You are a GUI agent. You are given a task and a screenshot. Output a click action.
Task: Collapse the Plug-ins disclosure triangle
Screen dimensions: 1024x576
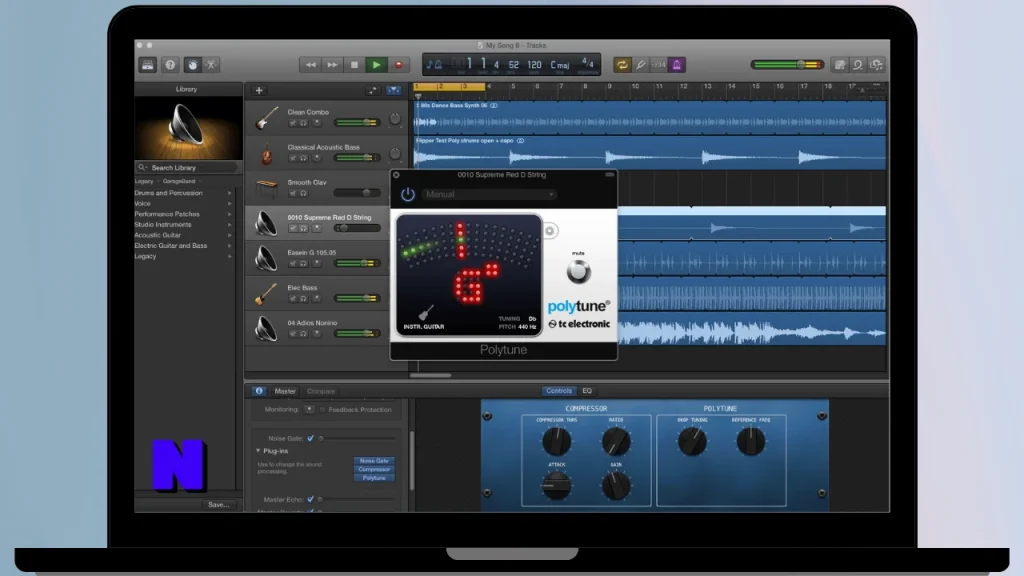(258, 451)
